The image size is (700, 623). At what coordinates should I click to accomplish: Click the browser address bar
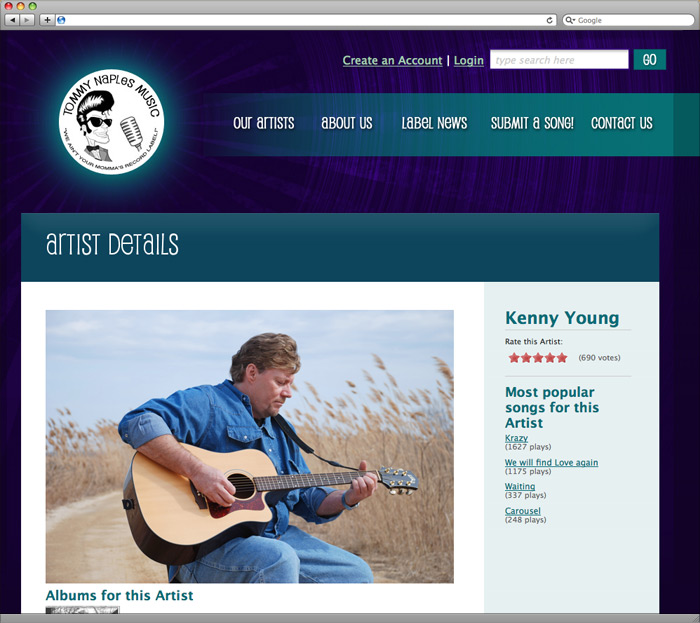(305, 20)
